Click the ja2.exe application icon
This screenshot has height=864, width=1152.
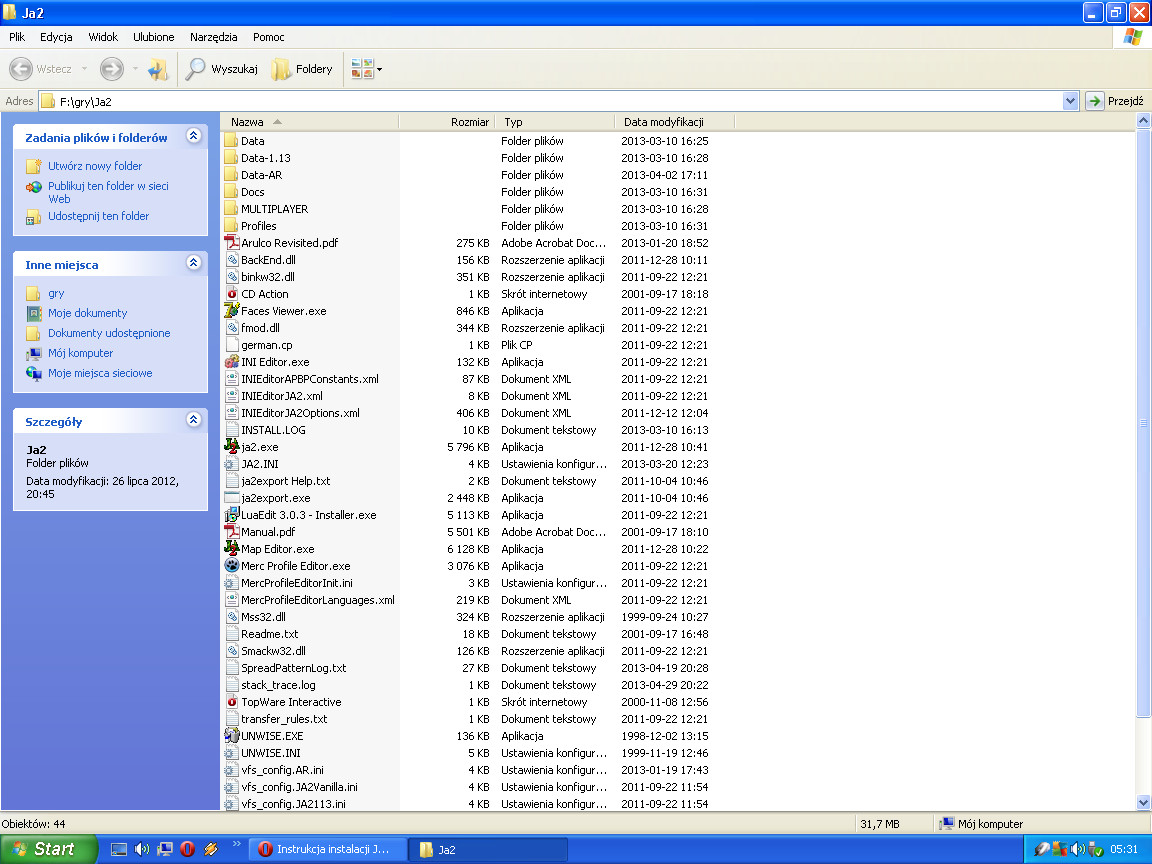tap(232, 447)
